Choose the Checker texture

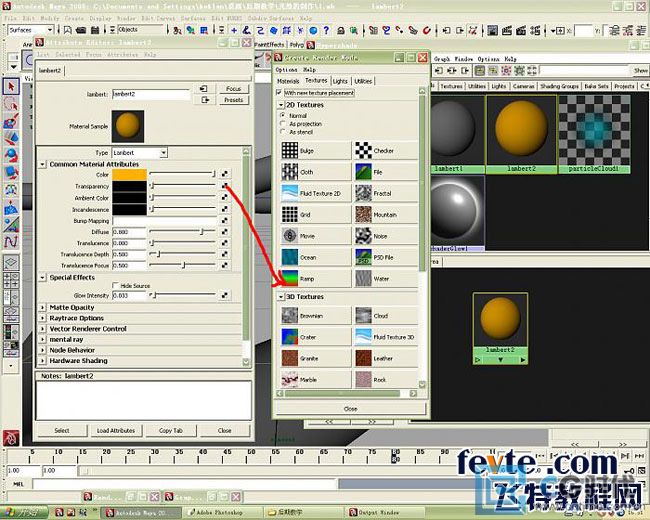pos(386,151)
